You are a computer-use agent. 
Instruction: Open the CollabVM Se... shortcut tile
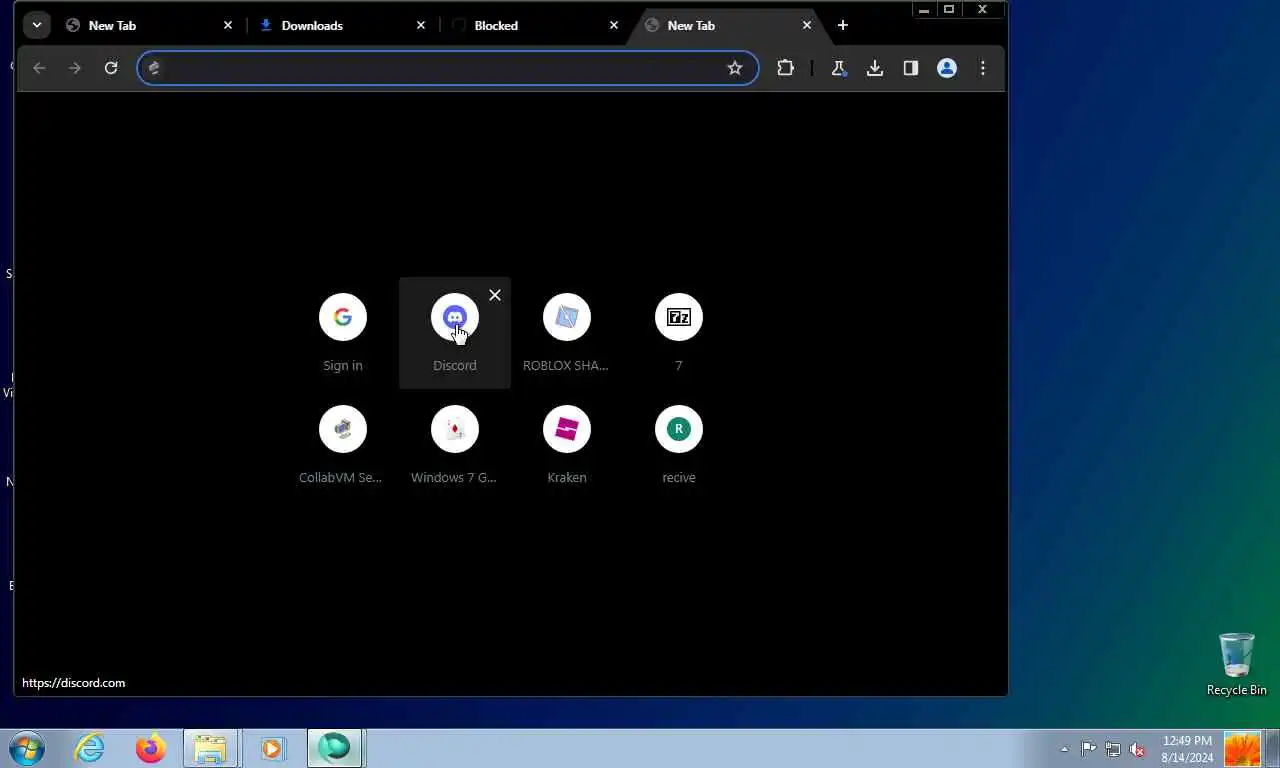[343, 445]
